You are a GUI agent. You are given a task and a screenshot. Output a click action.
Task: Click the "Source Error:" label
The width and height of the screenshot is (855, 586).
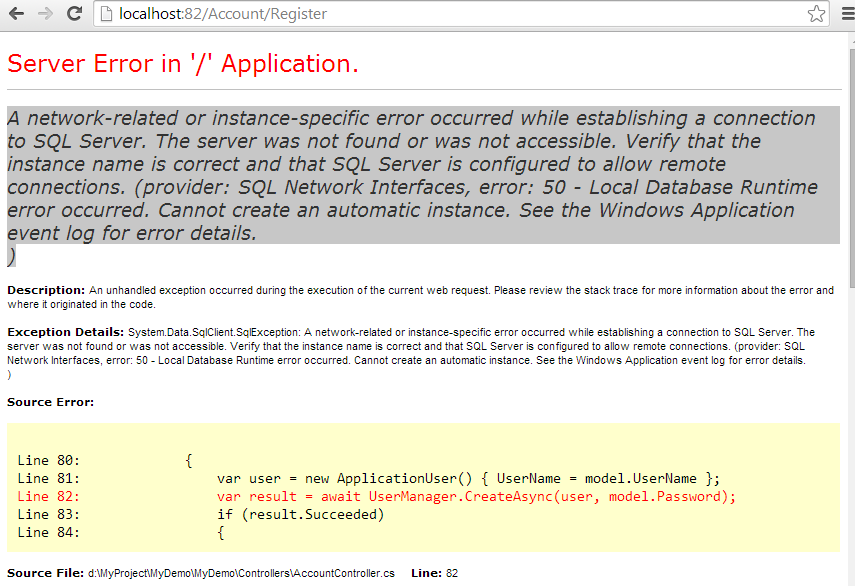(51, 402)
